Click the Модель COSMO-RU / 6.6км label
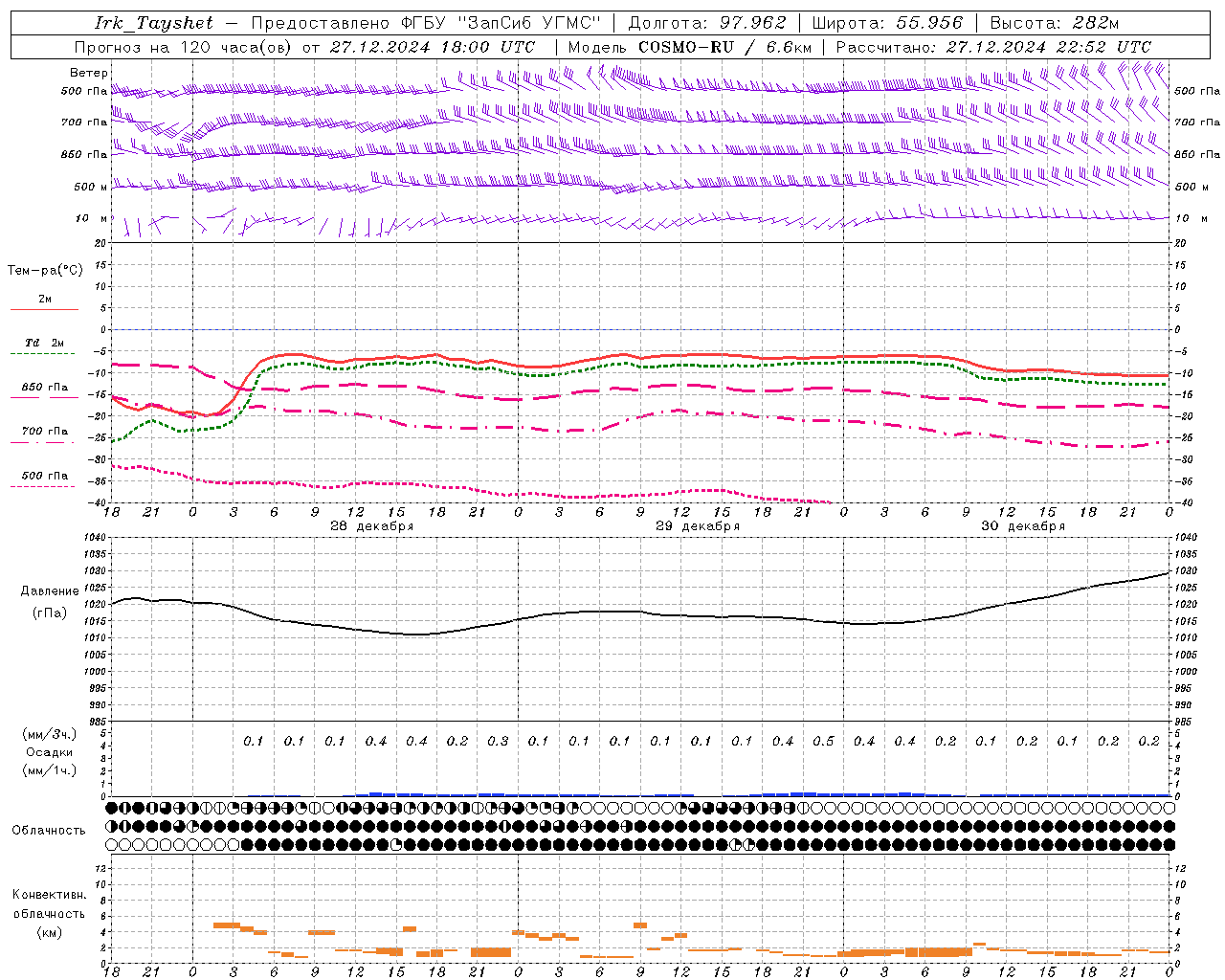The width and height of the screenshot is (1225, 980). [x=690, y=47]
